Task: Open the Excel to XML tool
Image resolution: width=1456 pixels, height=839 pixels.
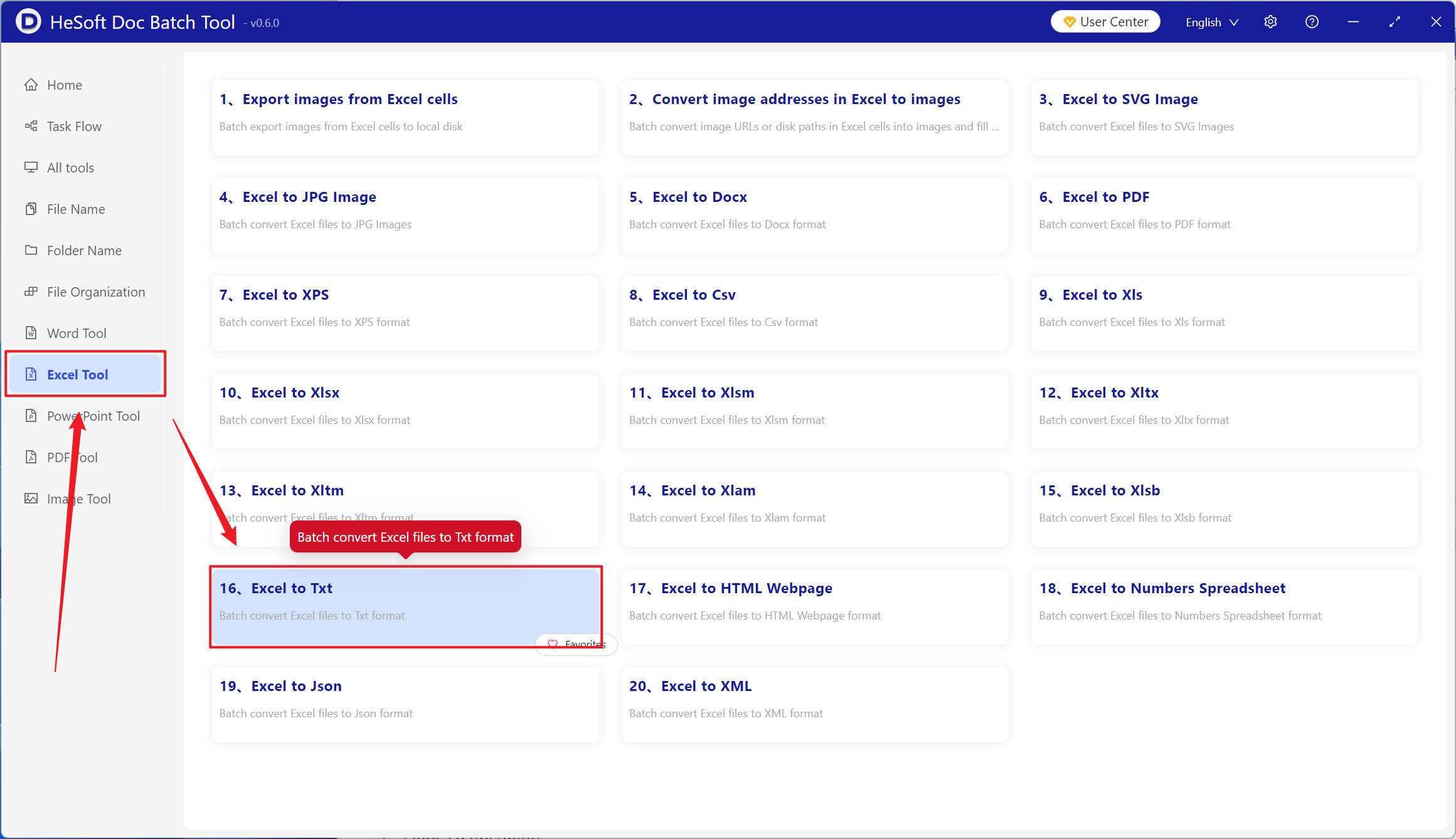Action: coord(815,704)
